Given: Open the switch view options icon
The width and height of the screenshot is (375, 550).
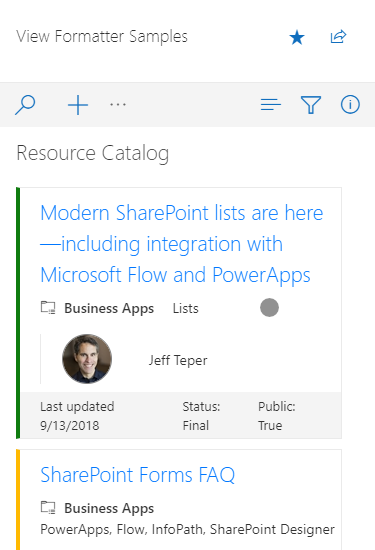Looking at the screenshot, I should (x=270, y=105).
